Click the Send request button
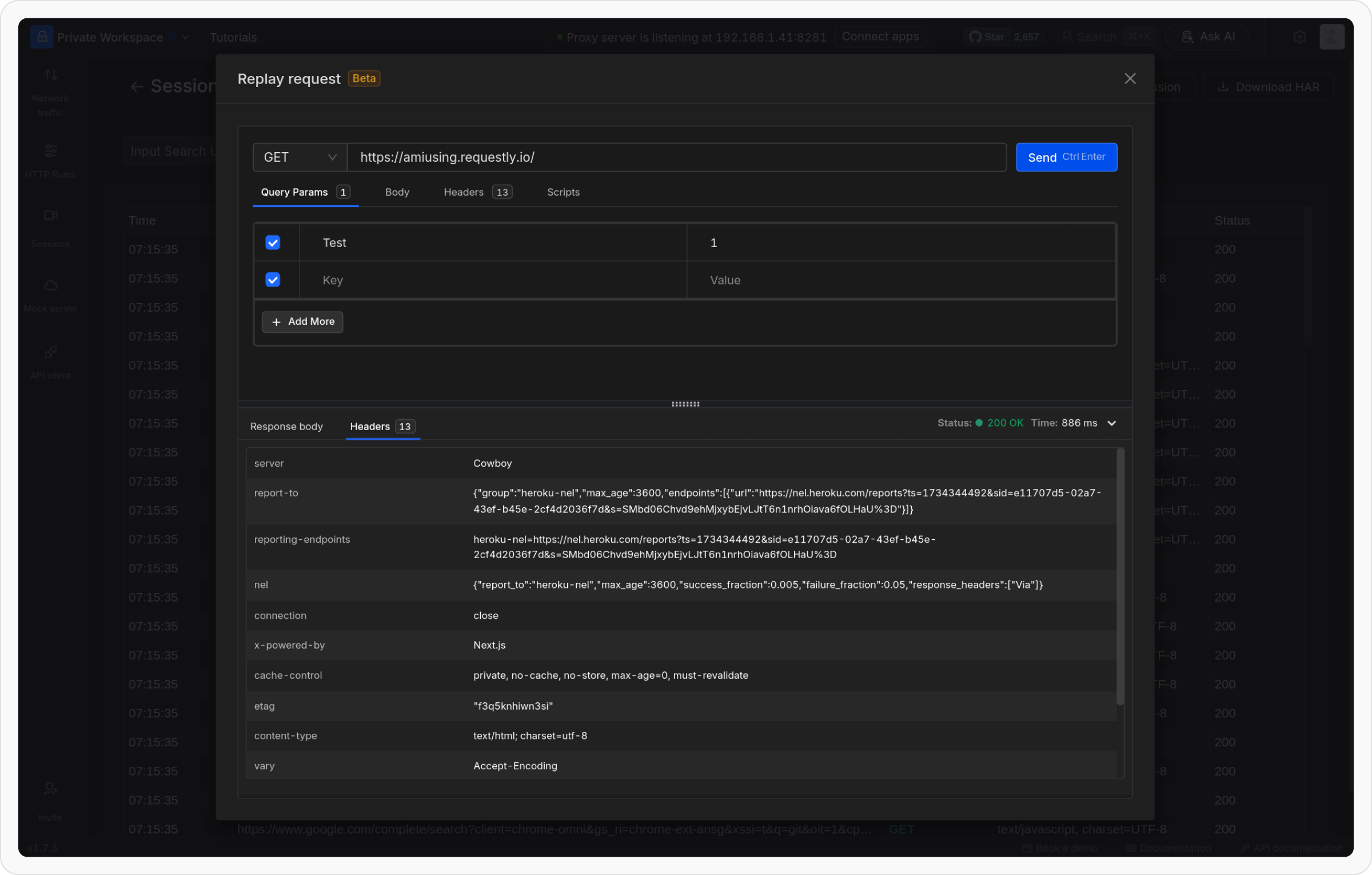This screenshot has width=1372, height=875. click(x=1066, y=157)
